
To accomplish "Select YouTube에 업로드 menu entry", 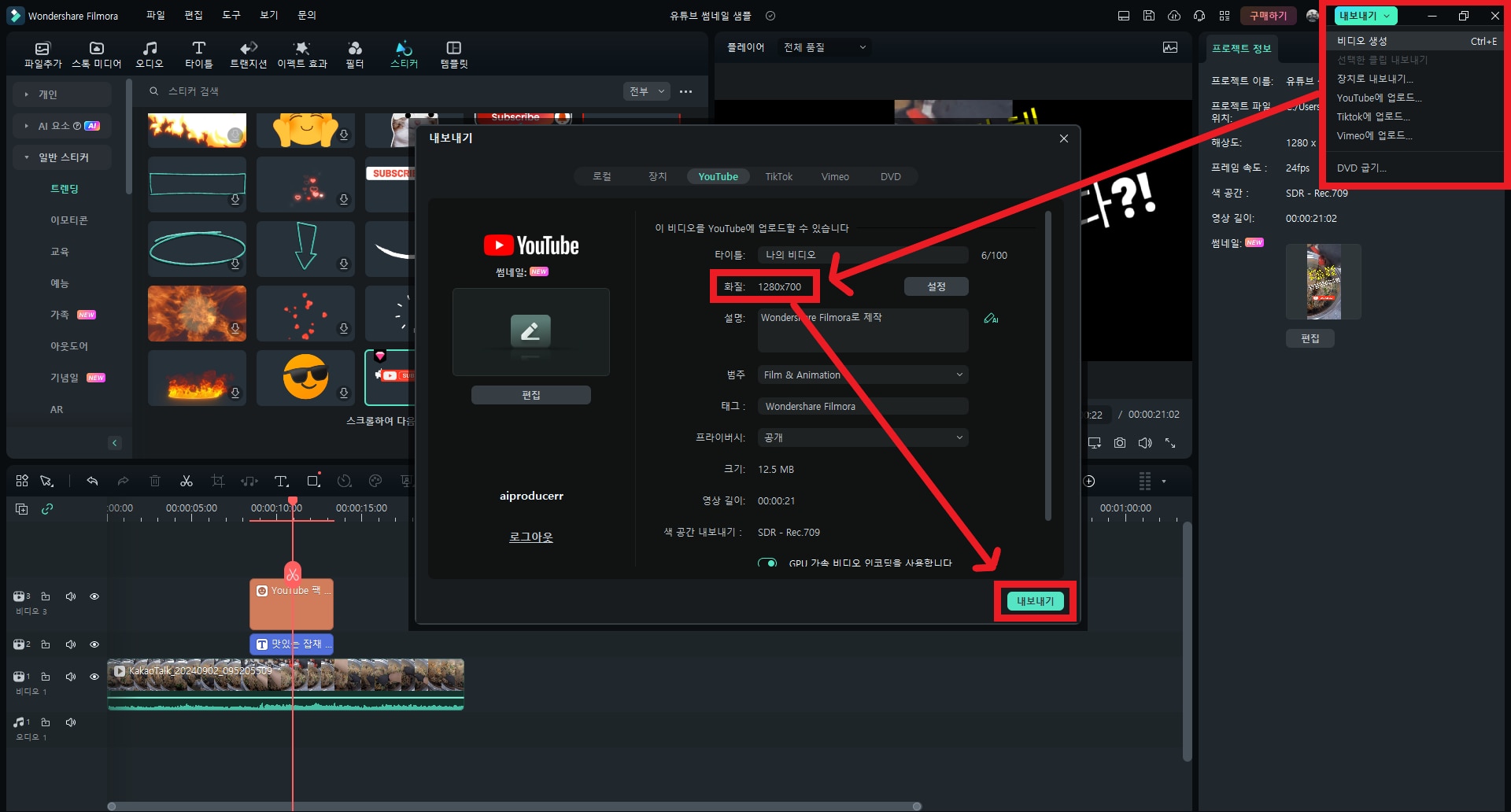I will click(x=1417, y=98).
